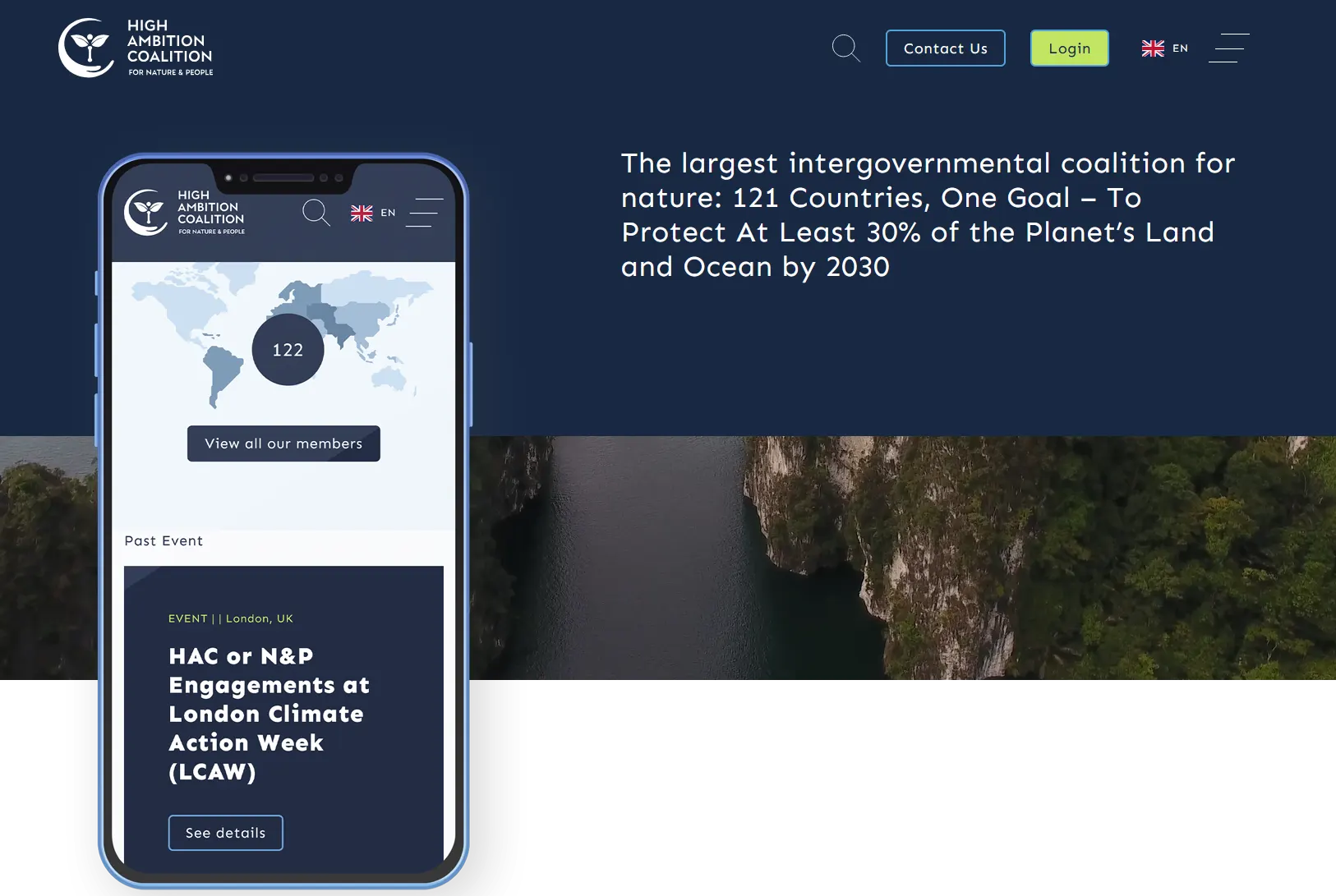Open the London Climate Action Week event title
The height and width of the screenshot is (896, 1336).
click(270, 714)
